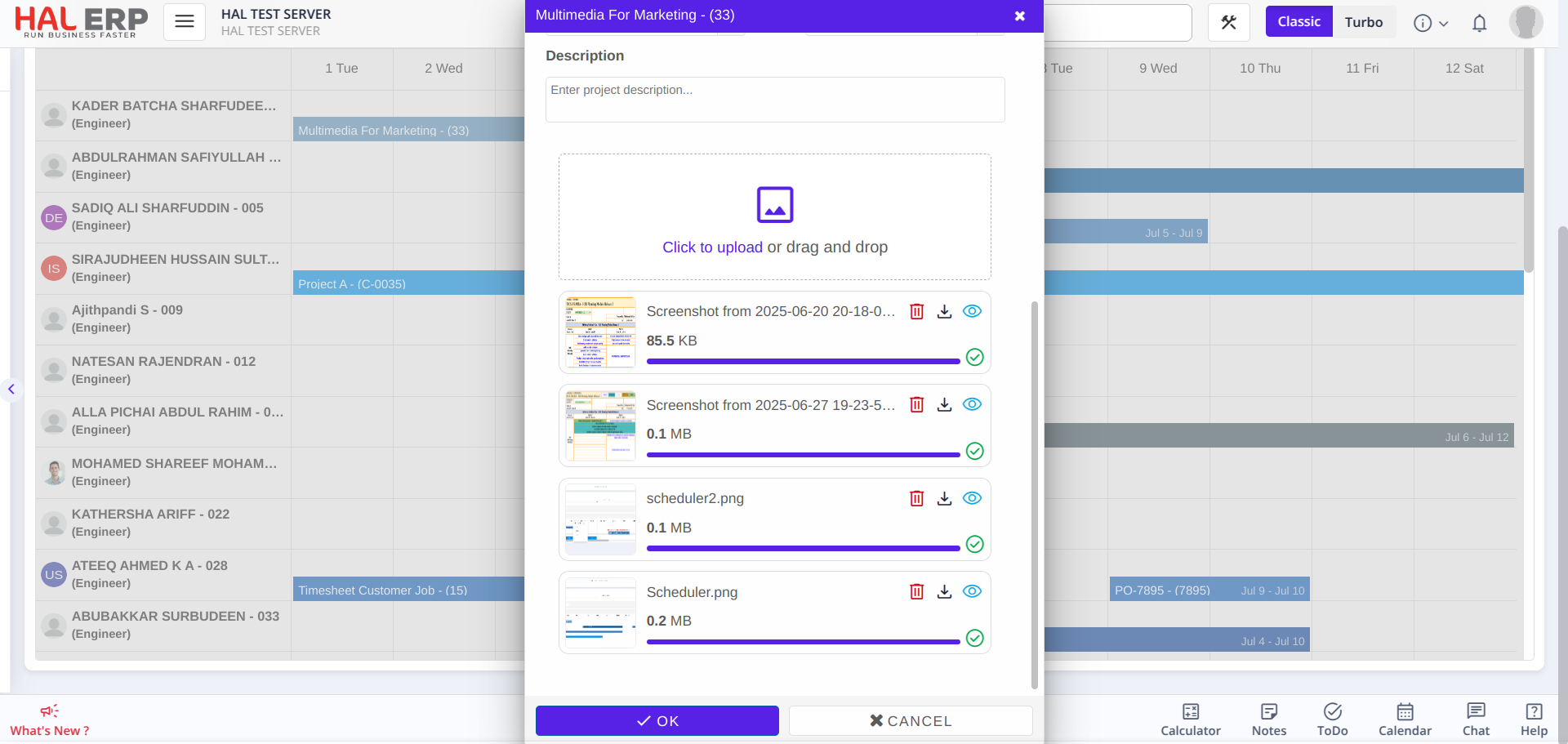
Task: Confirm with the OK button
Action: click(x=657, y=721)
